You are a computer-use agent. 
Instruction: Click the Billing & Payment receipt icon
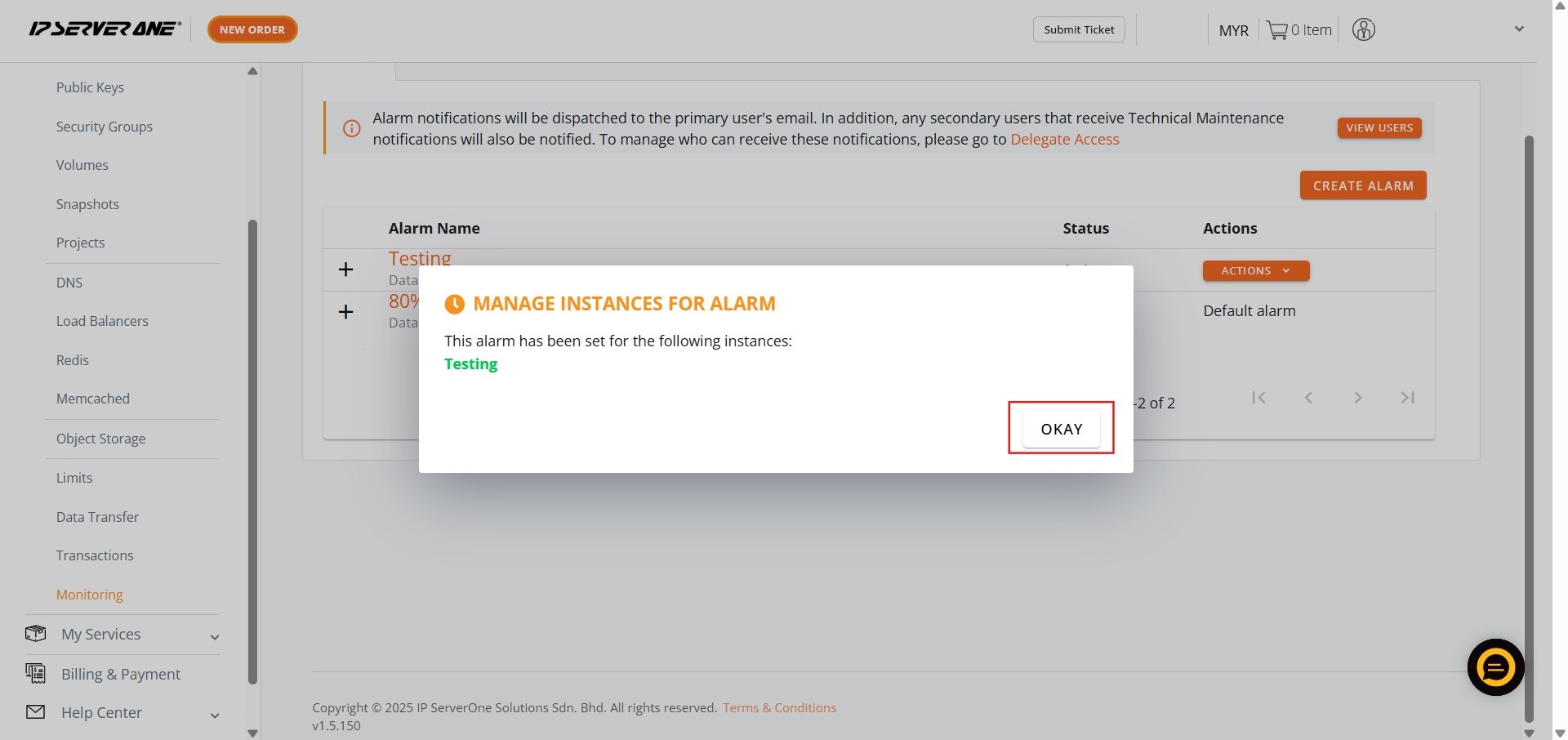click(x=35, y=673)
